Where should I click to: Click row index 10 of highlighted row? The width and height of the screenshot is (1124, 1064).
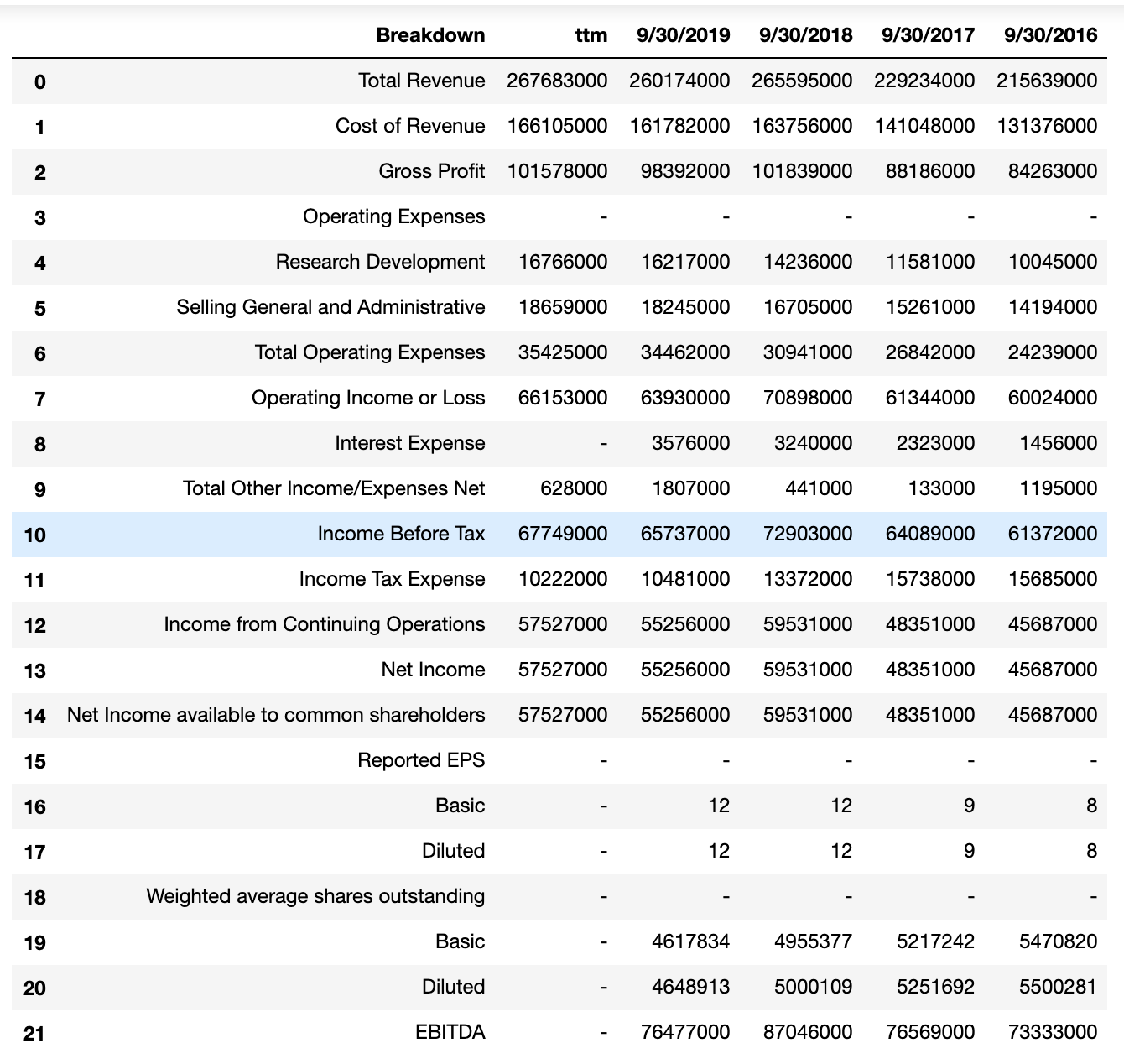click(x=34, y=535)
